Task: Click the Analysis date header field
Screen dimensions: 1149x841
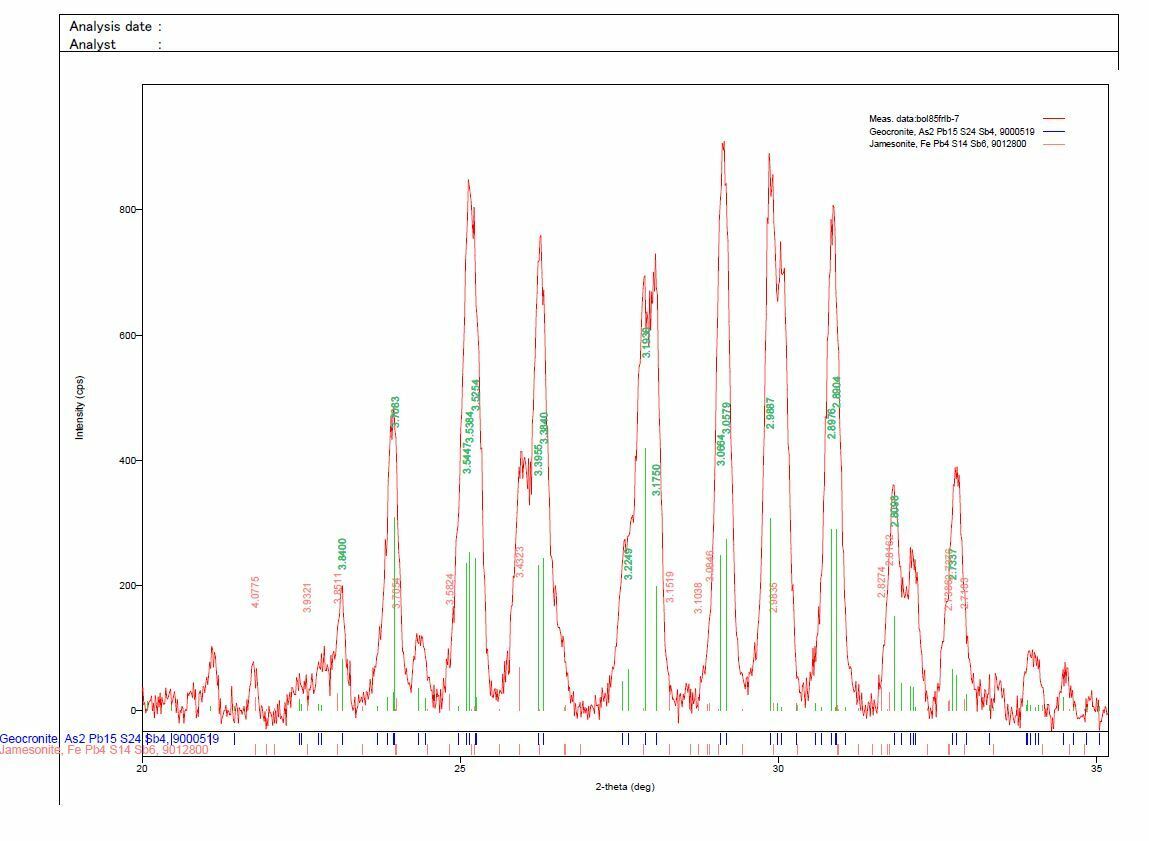Action: tap(115, 27)
